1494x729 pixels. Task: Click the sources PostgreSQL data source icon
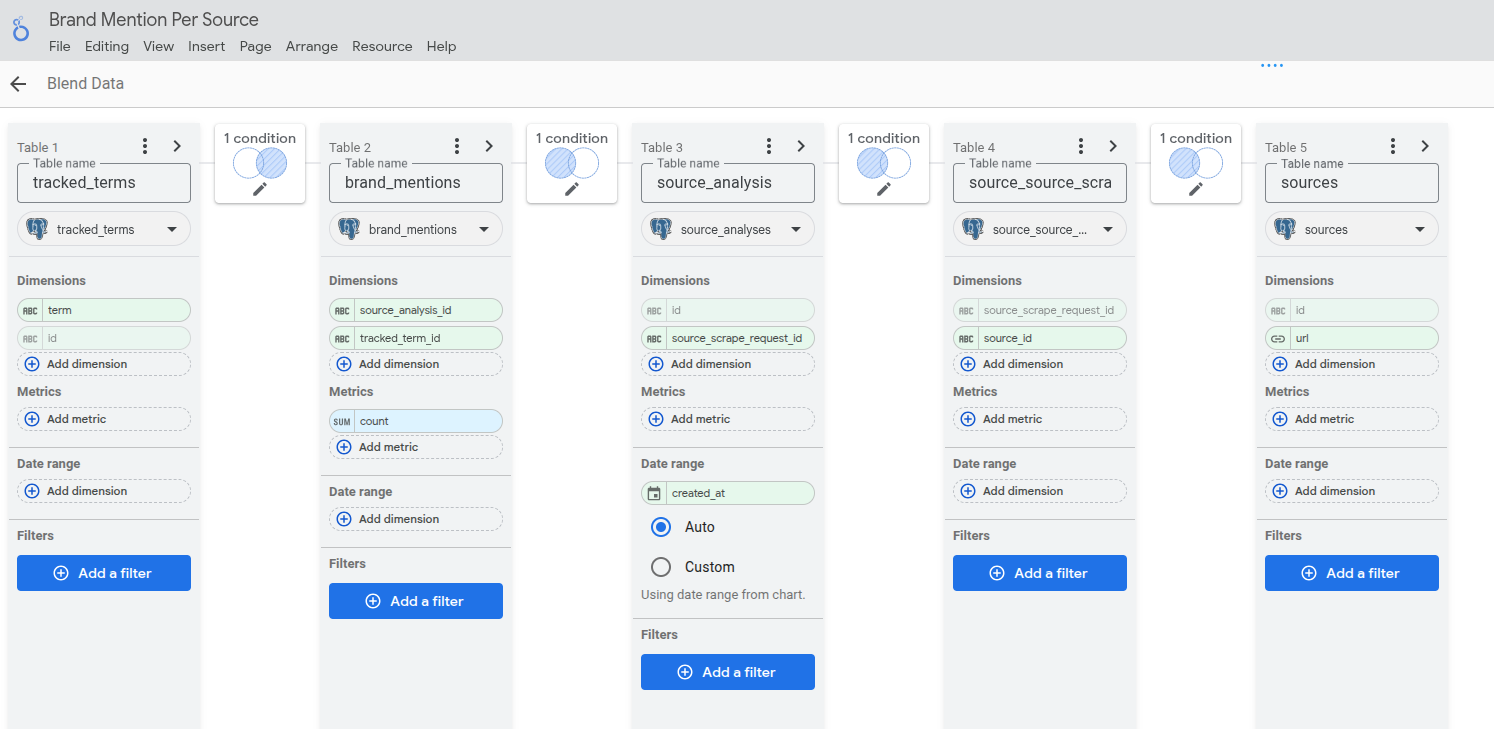coord(1285,229)
